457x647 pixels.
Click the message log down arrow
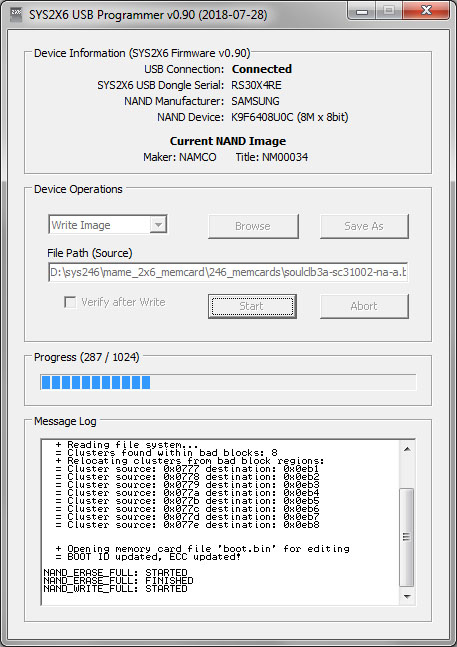click(x=407, y=596)
